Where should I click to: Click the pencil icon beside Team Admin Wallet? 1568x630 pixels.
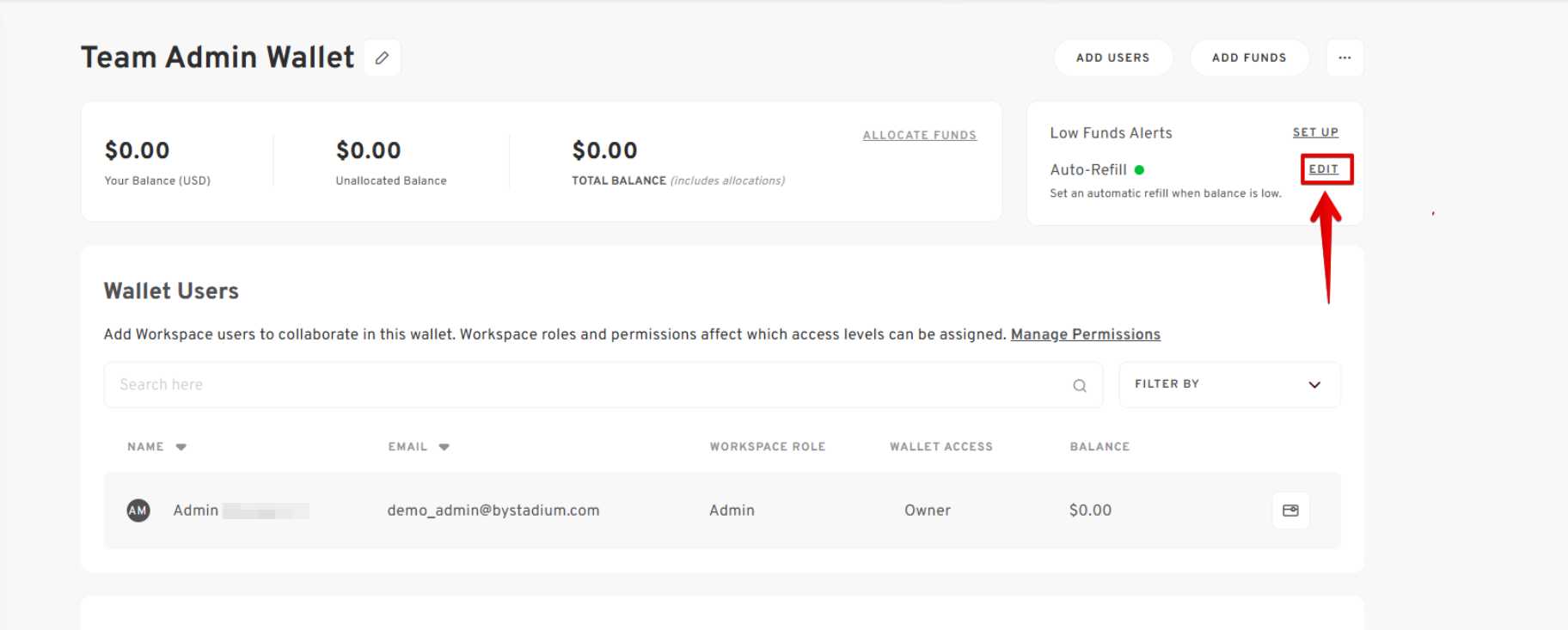point(382,58)
